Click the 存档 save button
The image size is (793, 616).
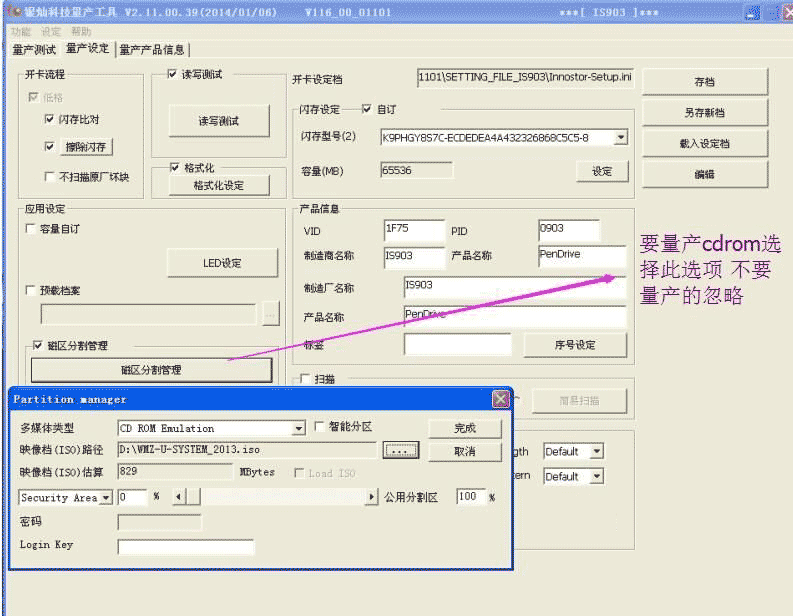pos(704,82)
